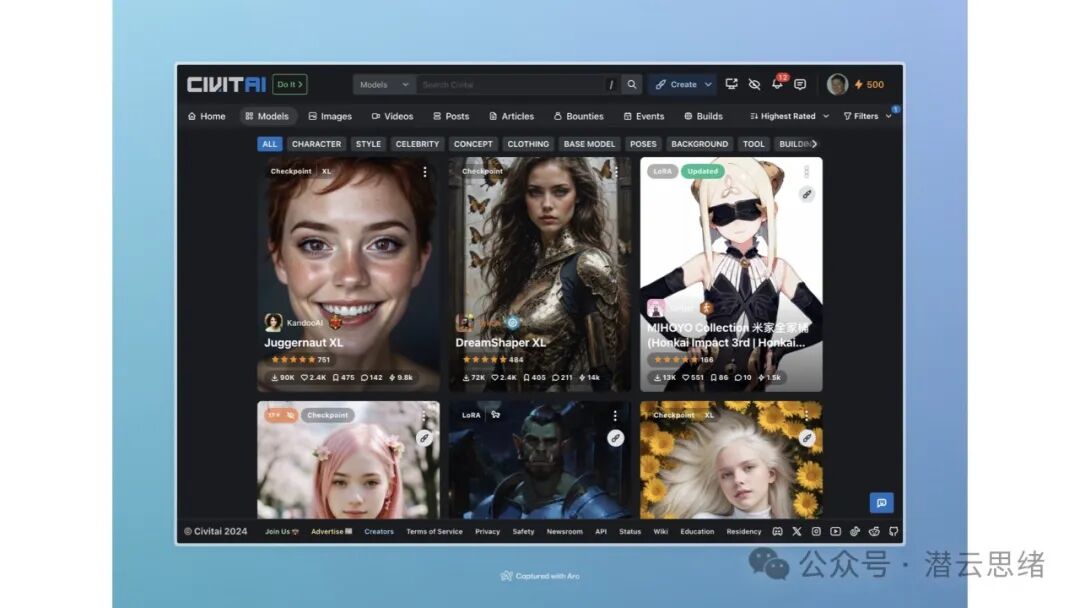Open the Discord link in footer
The width and height of the screenshot is (1080, 608).
pyautogui.click(x=778, y=532)
